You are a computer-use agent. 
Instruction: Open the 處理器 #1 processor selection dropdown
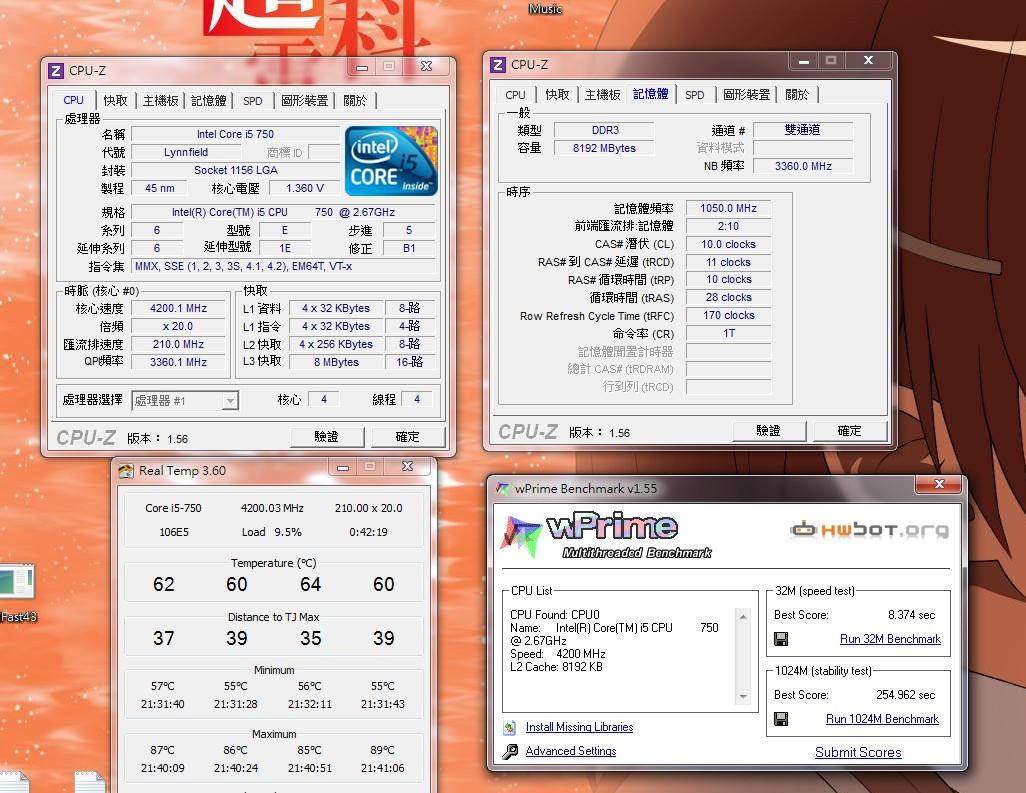(185, 400)
